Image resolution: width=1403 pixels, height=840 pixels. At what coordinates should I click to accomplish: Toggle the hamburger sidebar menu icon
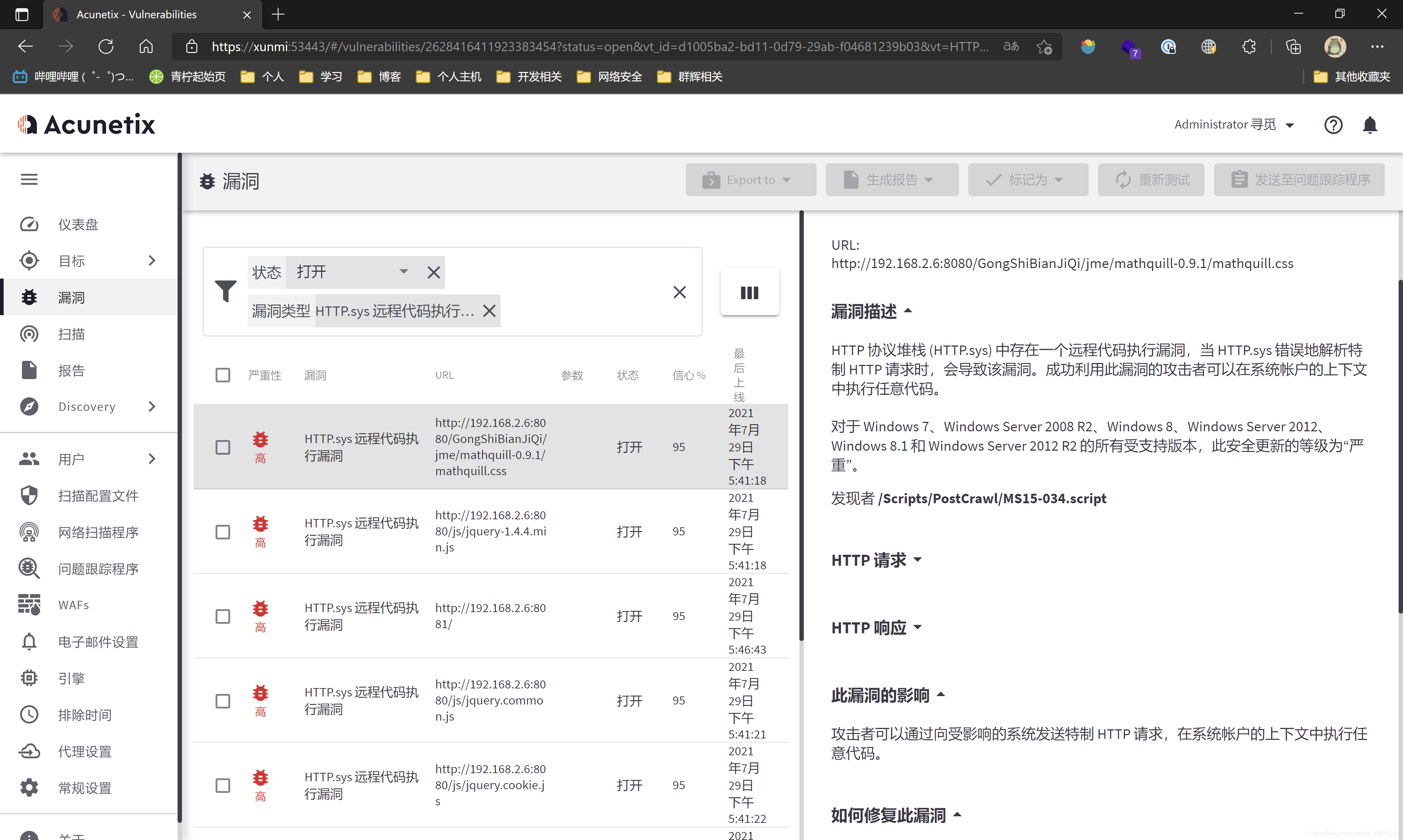(29, 179)
